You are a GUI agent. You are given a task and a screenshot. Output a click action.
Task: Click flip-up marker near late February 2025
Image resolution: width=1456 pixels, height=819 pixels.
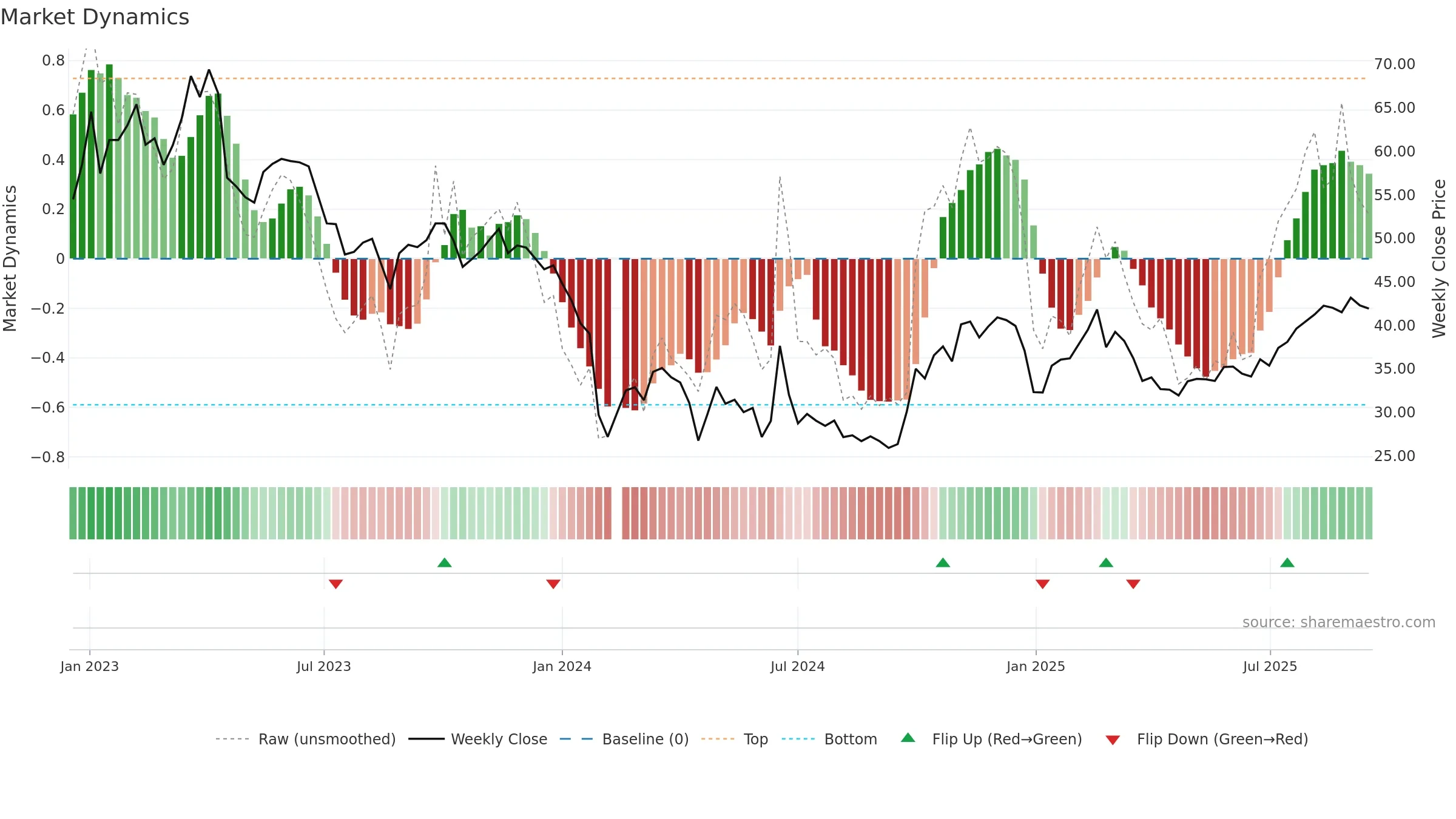coord(1106,562)
